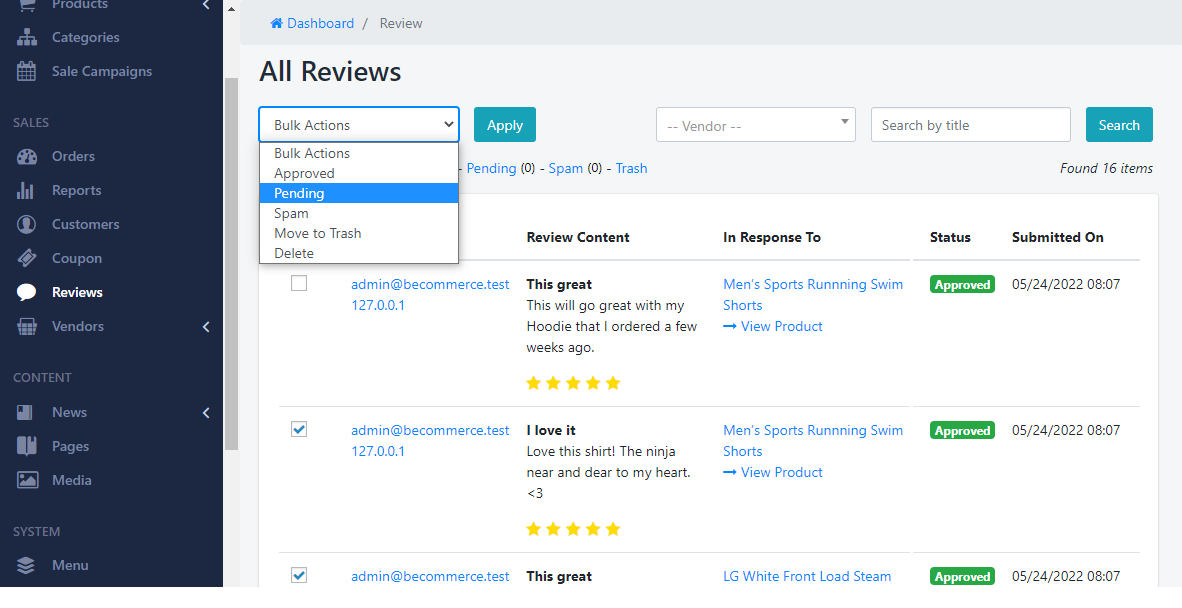Click the Media image icon
The image size is (1182, 608).
(27, 480)
